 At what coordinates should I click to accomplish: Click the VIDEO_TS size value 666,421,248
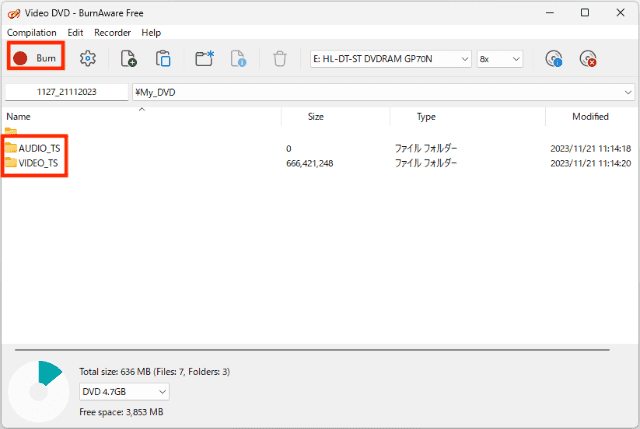tap(310, 163)
